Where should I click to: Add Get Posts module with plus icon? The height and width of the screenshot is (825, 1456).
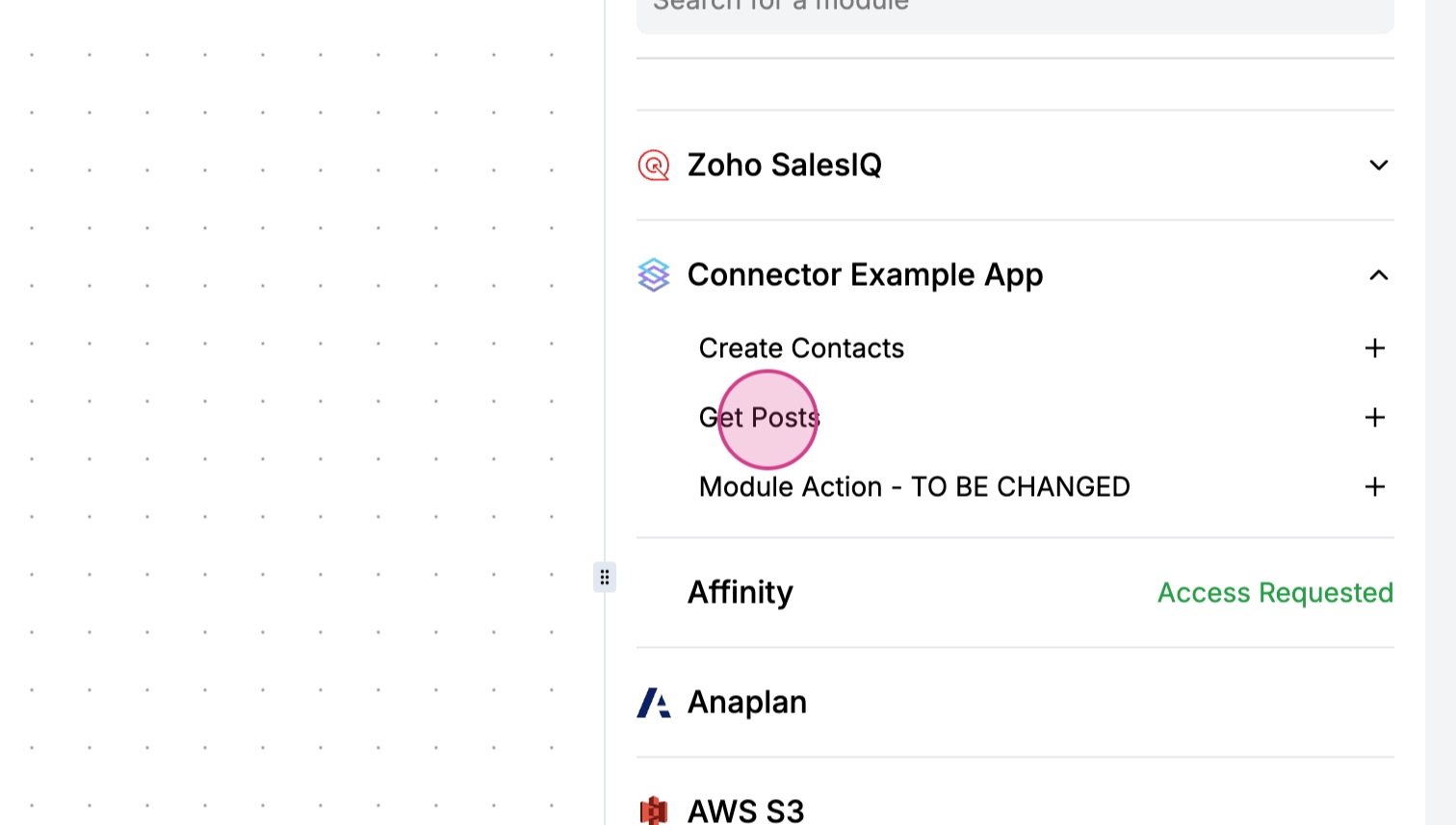coord(1374,418)
